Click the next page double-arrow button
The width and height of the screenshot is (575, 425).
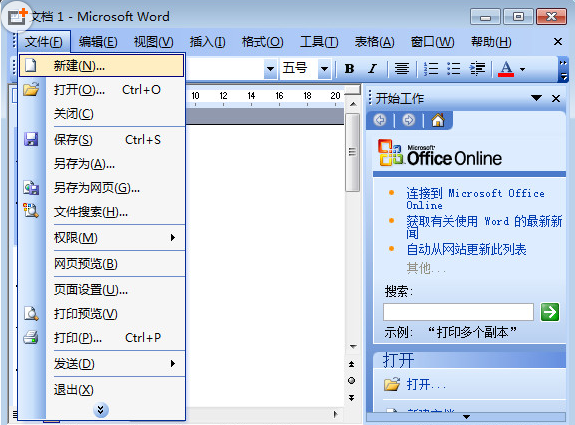[351, 397]
